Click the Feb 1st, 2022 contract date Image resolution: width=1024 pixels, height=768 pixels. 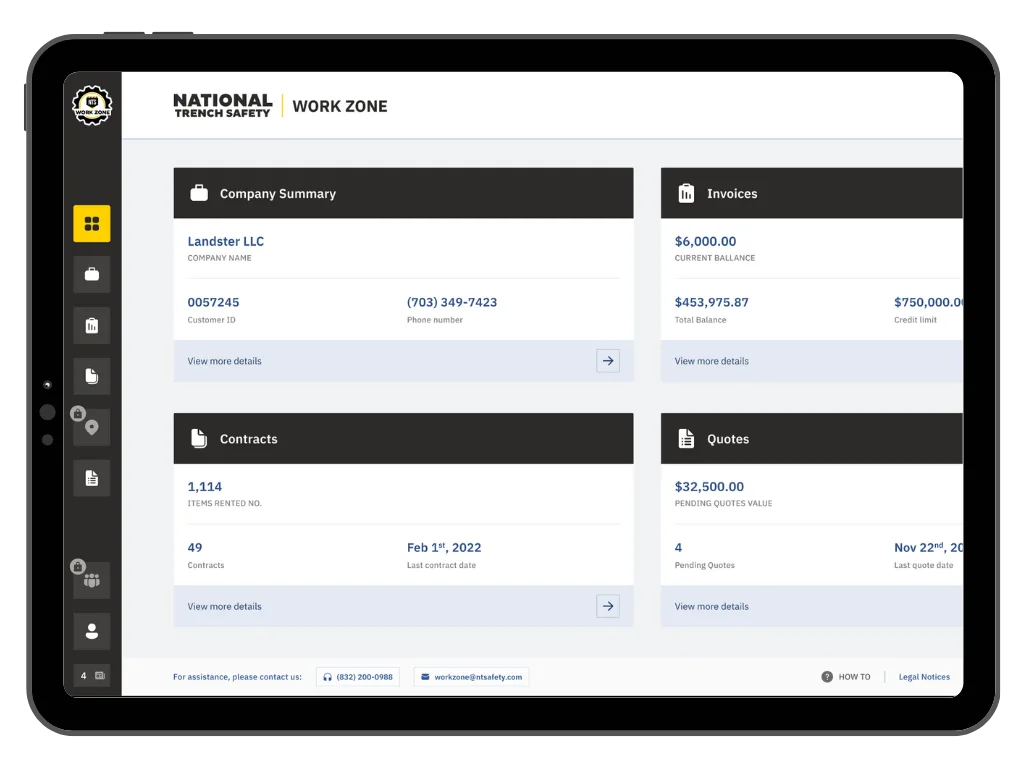pyautogui.click(x=444, y=547)
